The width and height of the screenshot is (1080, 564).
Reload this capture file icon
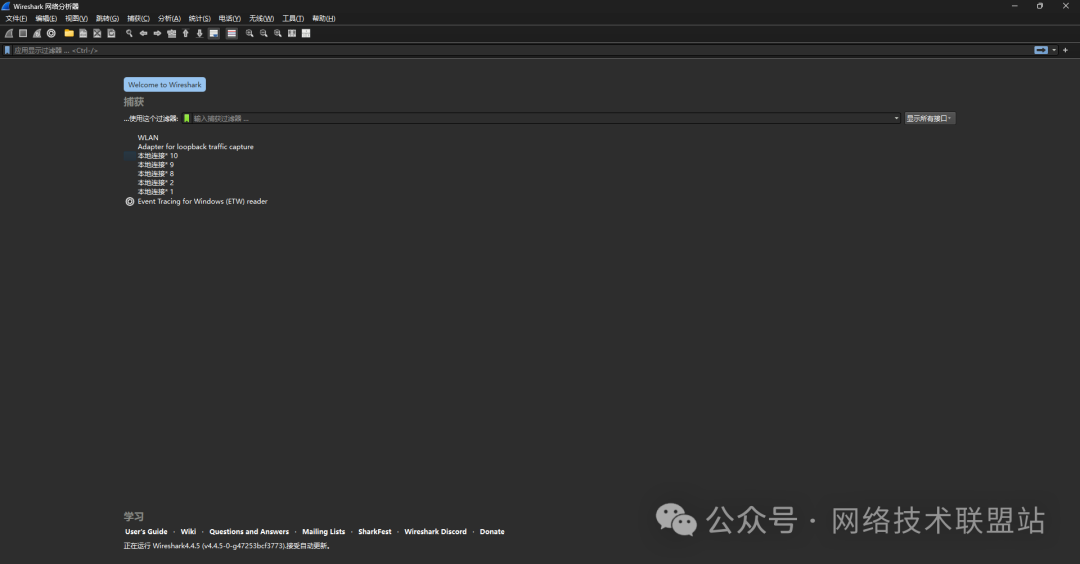[111, 33]
